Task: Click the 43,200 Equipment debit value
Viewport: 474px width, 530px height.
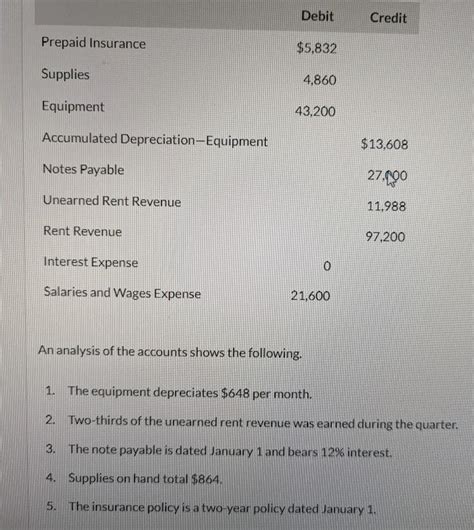Action: point(315,111)
